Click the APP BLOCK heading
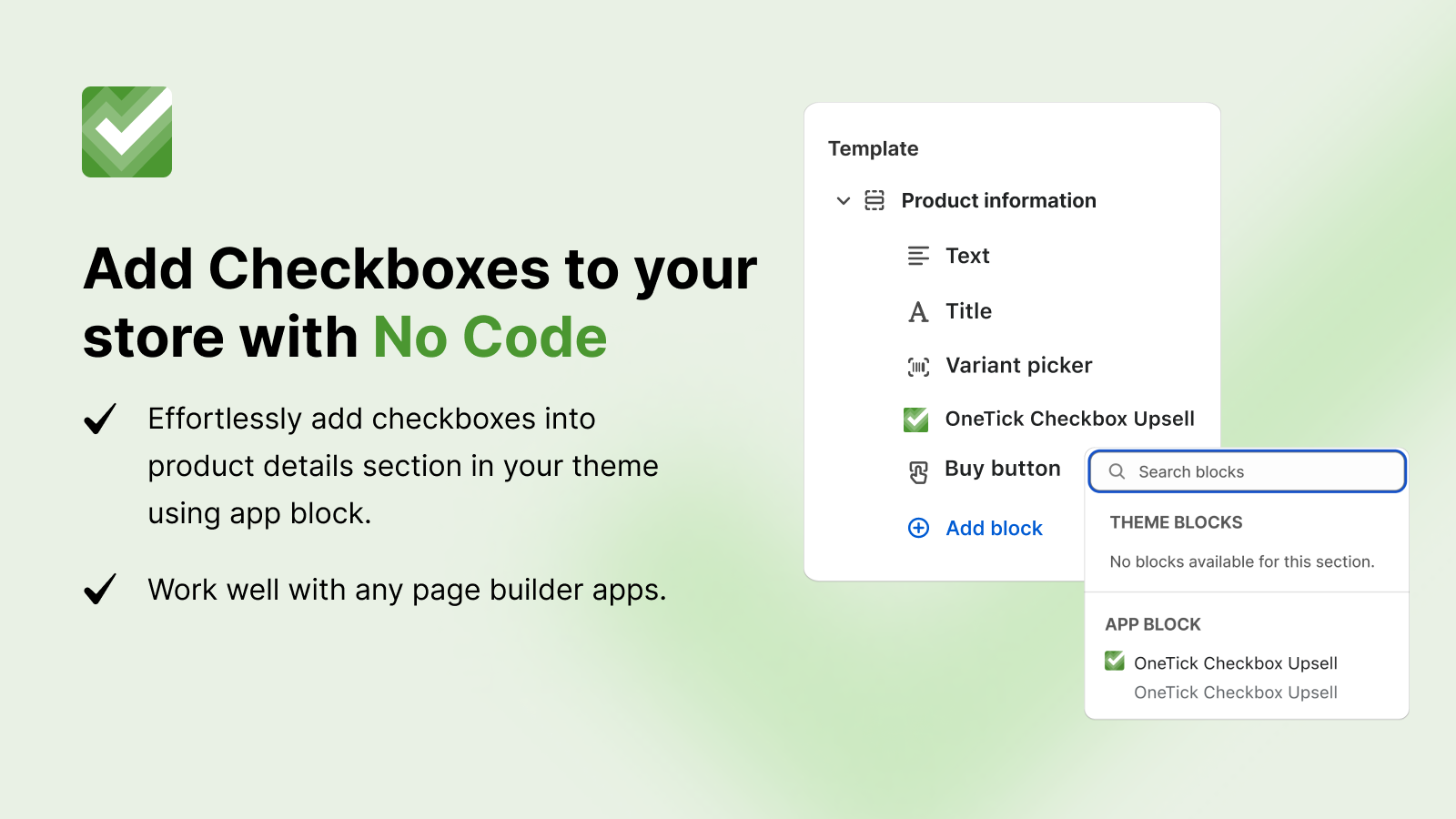 (1152, 624)
